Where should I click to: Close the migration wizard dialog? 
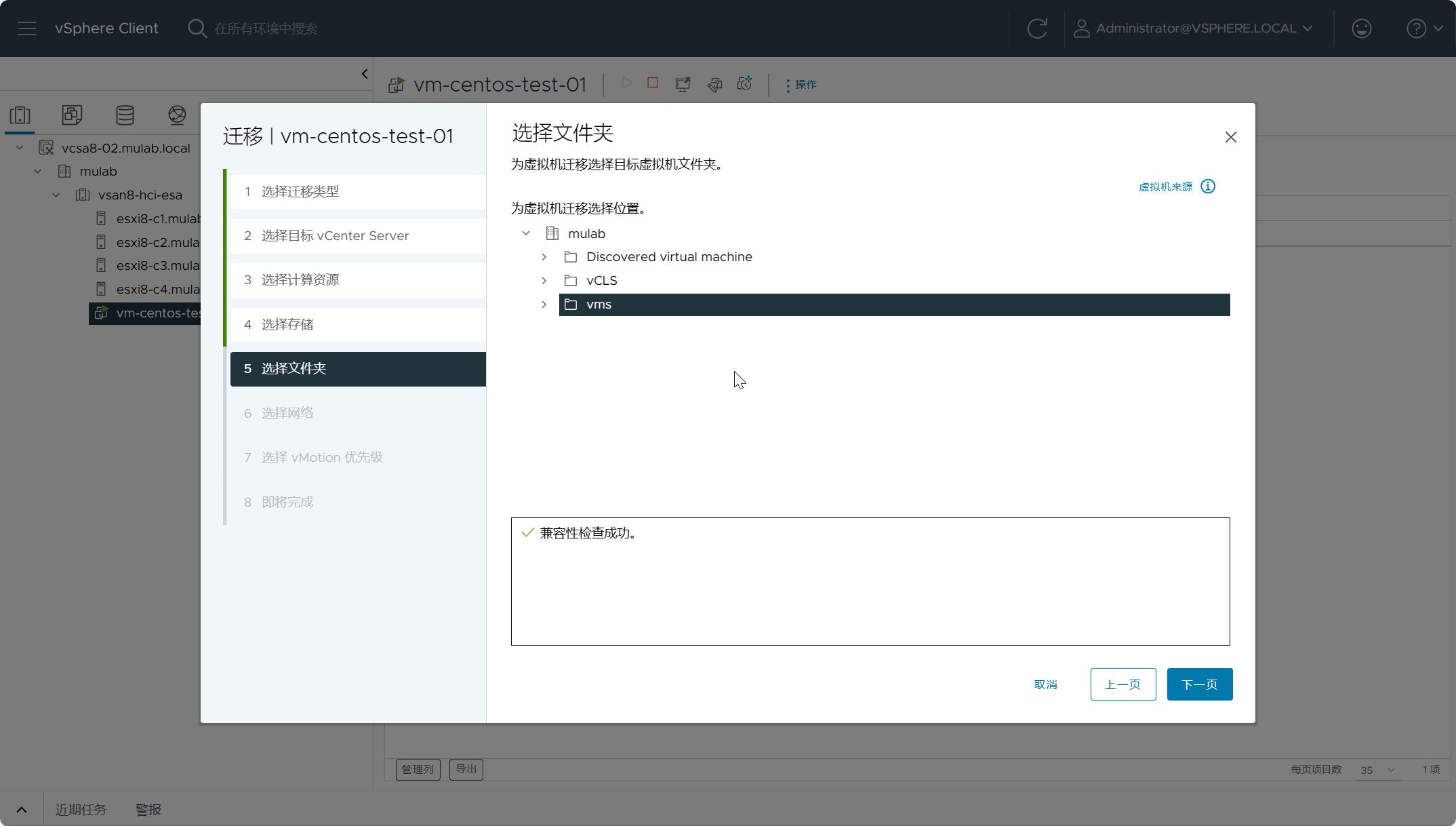point(1231,137)
